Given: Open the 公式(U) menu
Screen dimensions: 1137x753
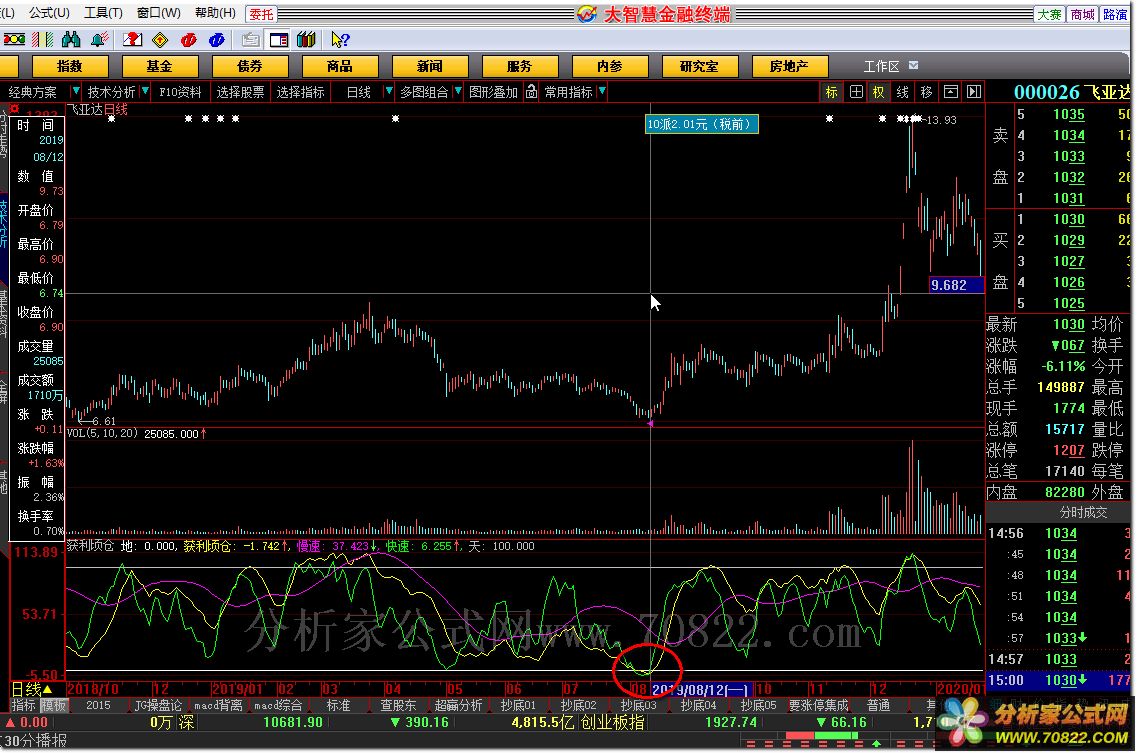Looking at the screenshot, I should click(49, 13).
